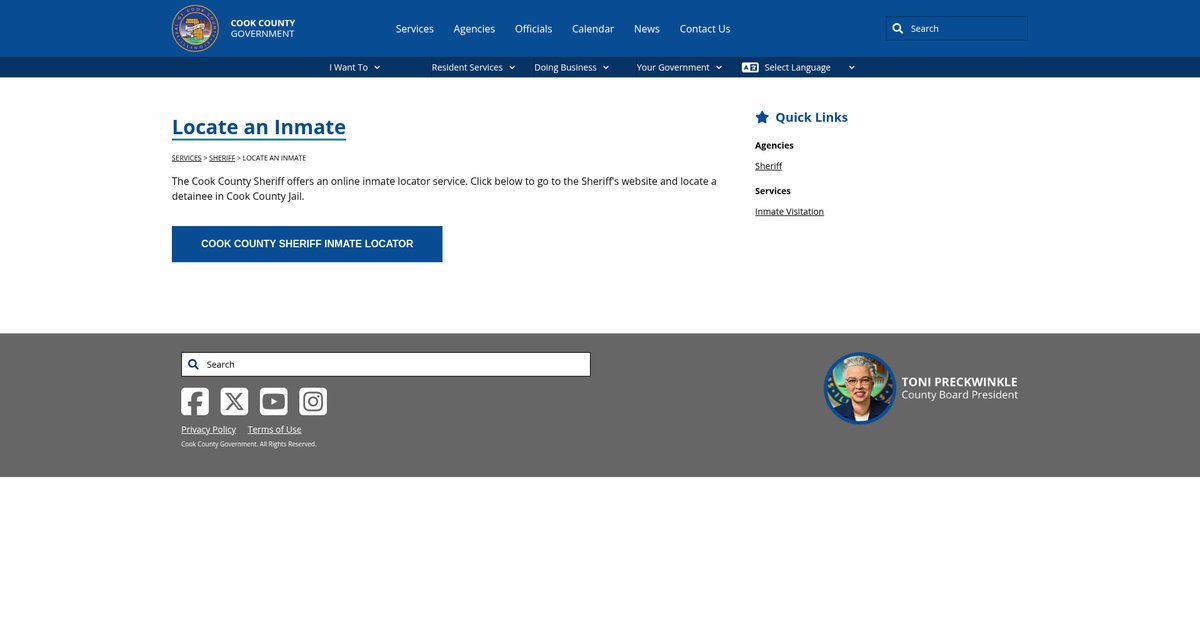Open the Select Language dropdown
1200x620 pixels.
pyautogui.click(x=798, y=67)
